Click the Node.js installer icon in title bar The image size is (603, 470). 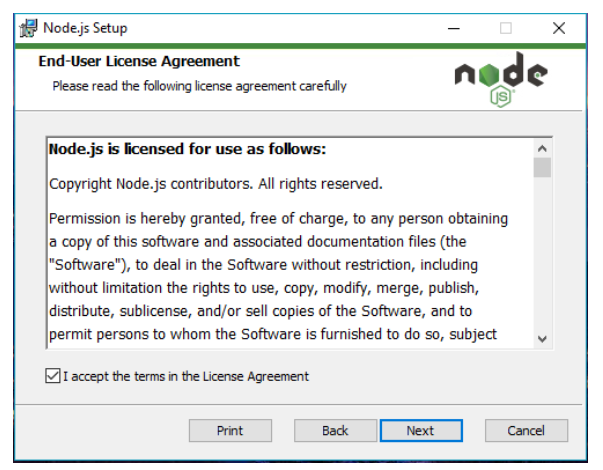[x=28, y=28]
